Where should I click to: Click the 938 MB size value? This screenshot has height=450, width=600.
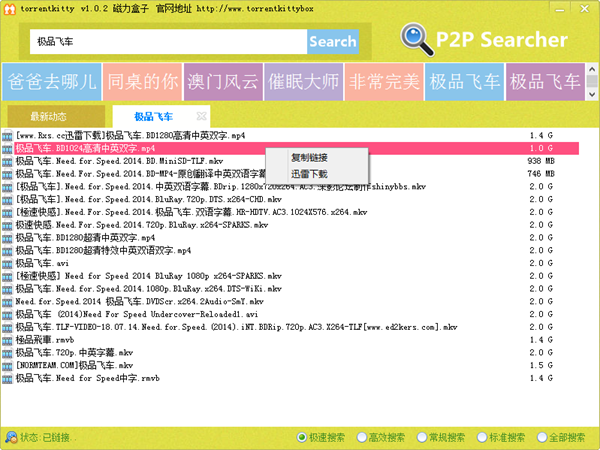click(540, 161)
